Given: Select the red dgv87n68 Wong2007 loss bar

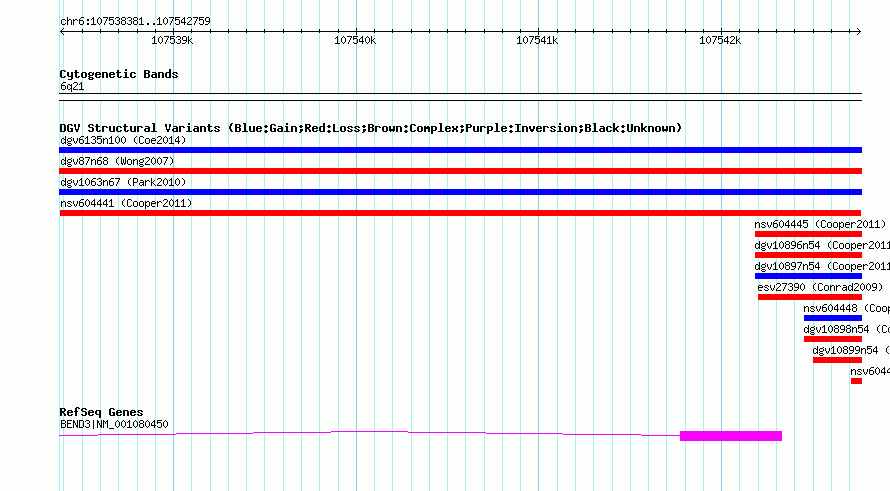Looking at the screenshot, I should (x=460, y=171).
